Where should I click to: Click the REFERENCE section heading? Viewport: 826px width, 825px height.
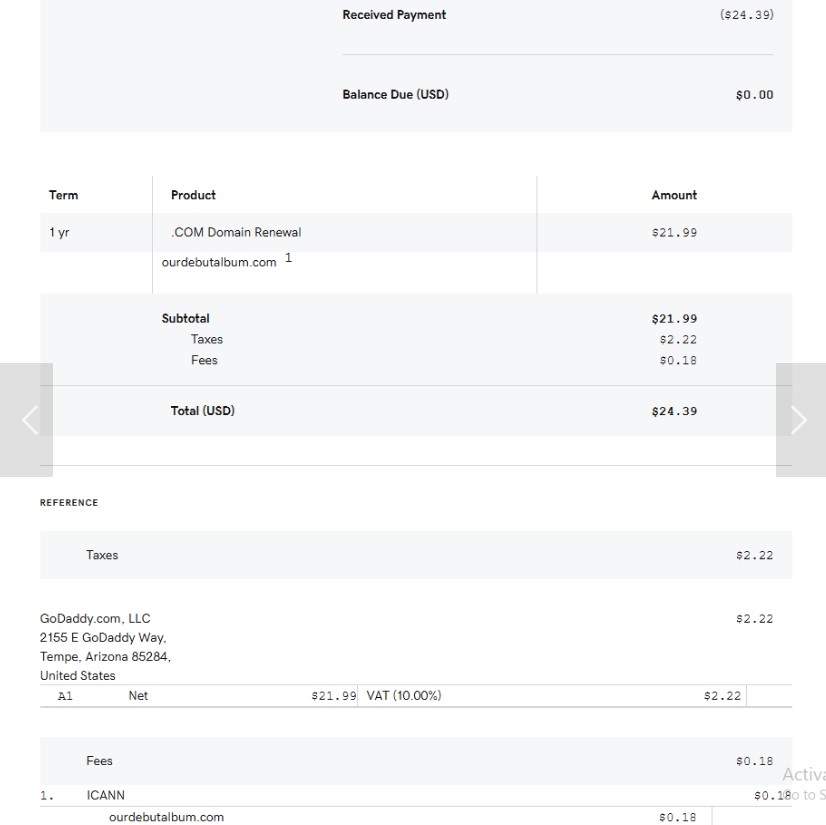[x=69, y=503]
